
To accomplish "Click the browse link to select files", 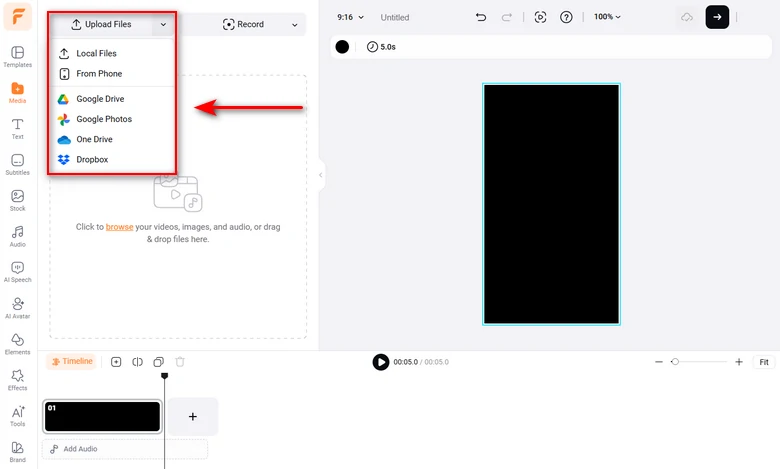I will point(119,227).
